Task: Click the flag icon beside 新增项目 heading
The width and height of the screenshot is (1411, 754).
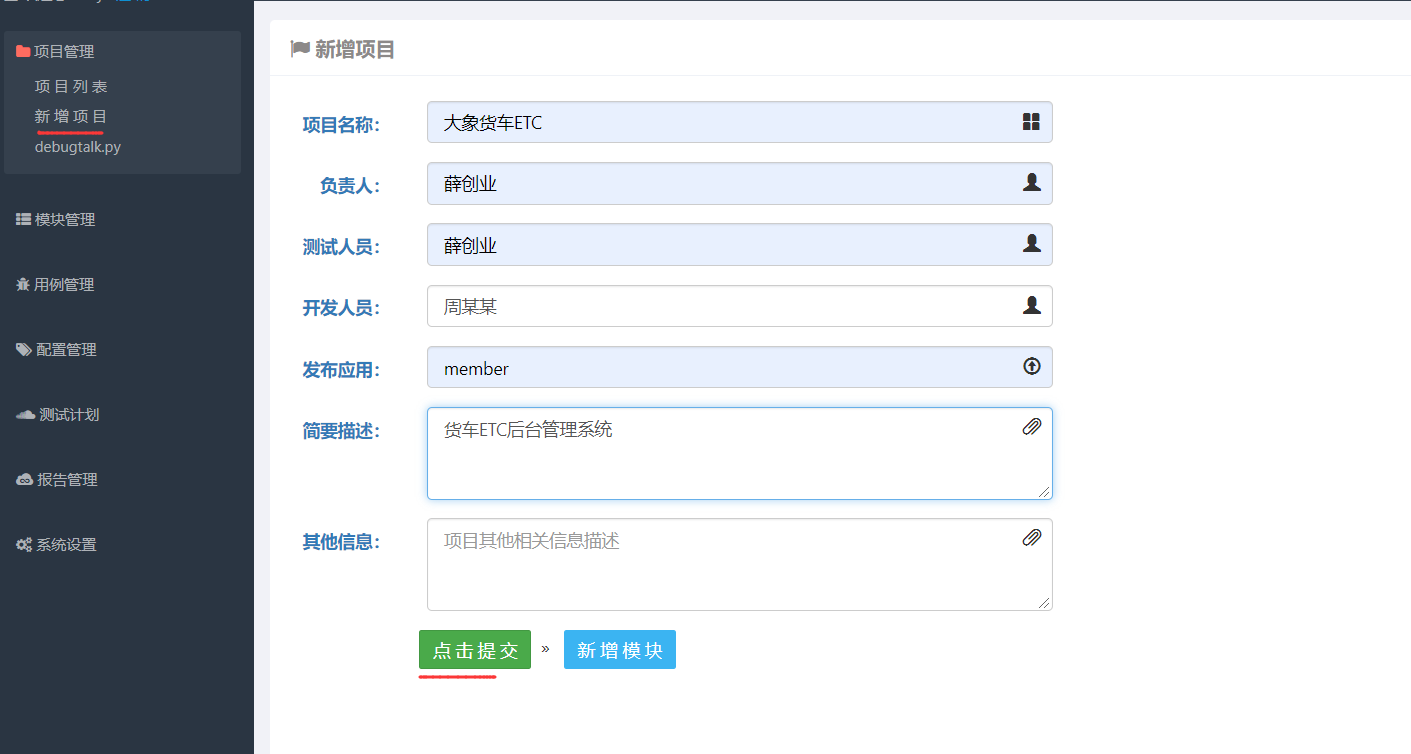Action: click(x=300, y=48)
